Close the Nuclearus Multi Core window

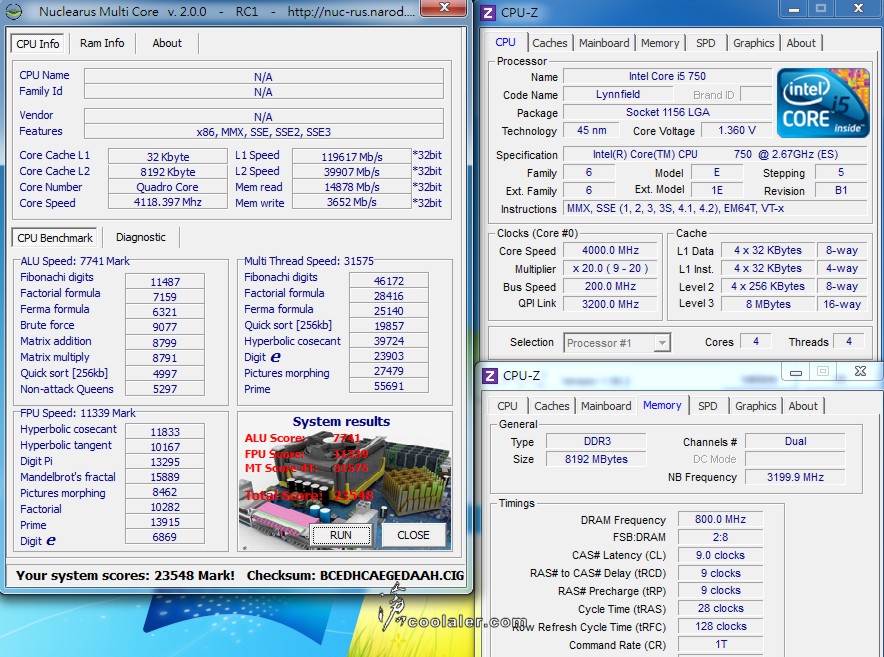444,7
